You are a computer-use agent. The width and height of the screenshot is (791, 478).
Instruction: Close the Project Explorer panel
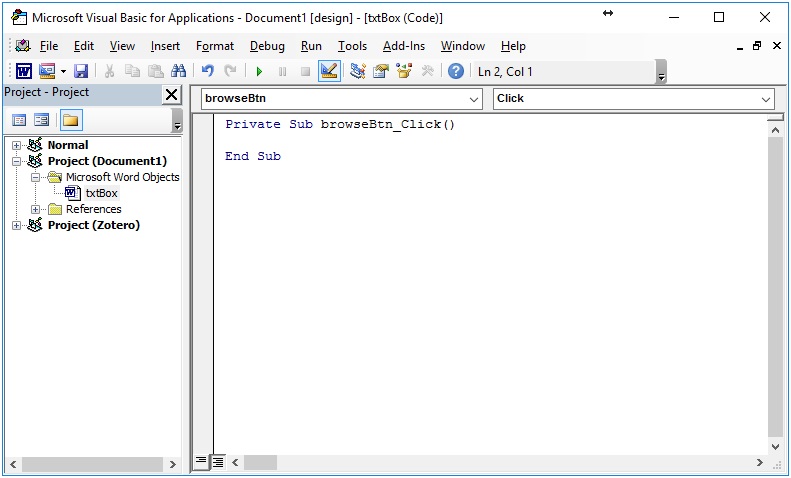pos(172,94)
